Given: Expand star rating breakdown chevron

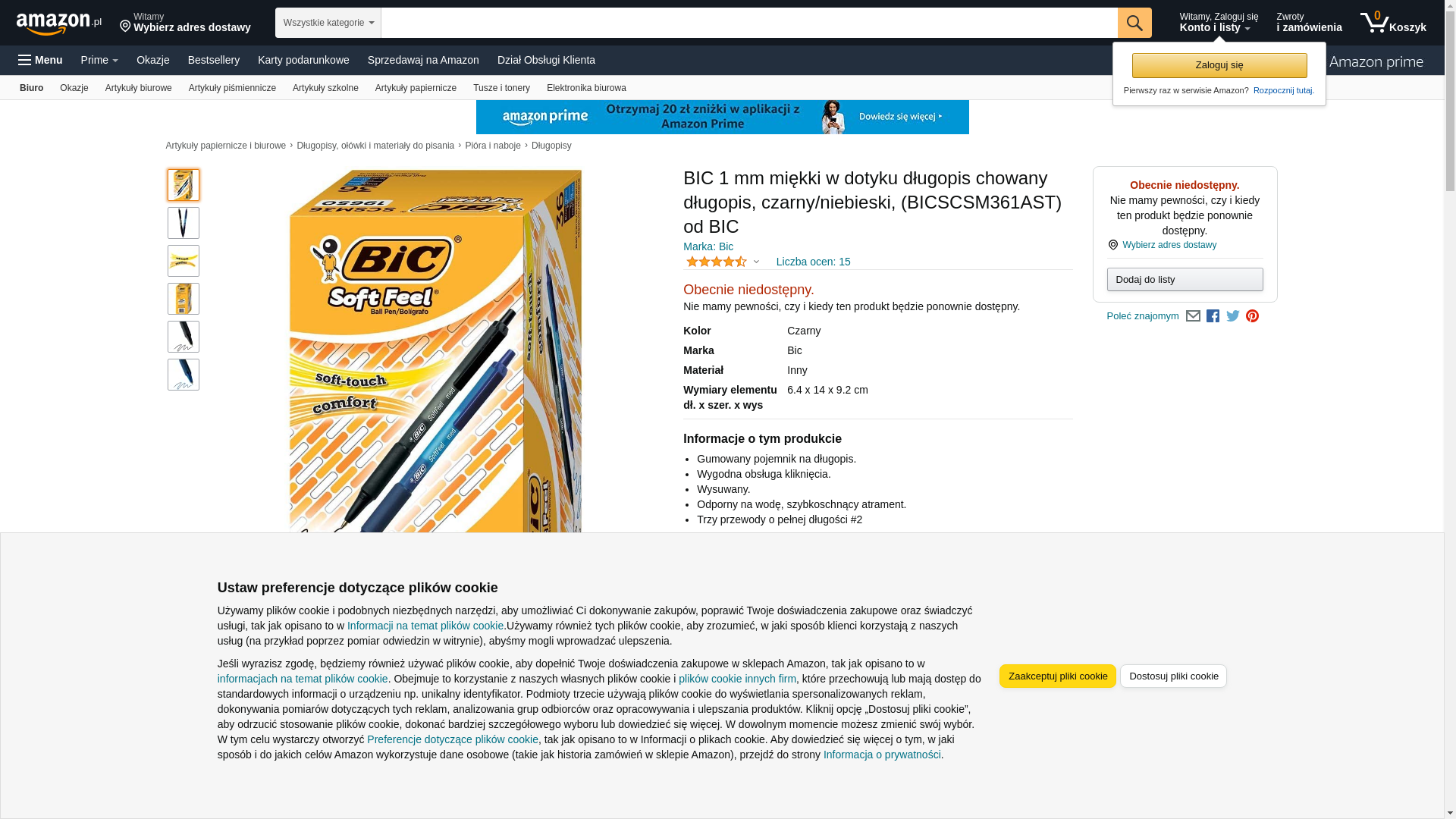Looking at the screenshot, I should pos(756,262).
